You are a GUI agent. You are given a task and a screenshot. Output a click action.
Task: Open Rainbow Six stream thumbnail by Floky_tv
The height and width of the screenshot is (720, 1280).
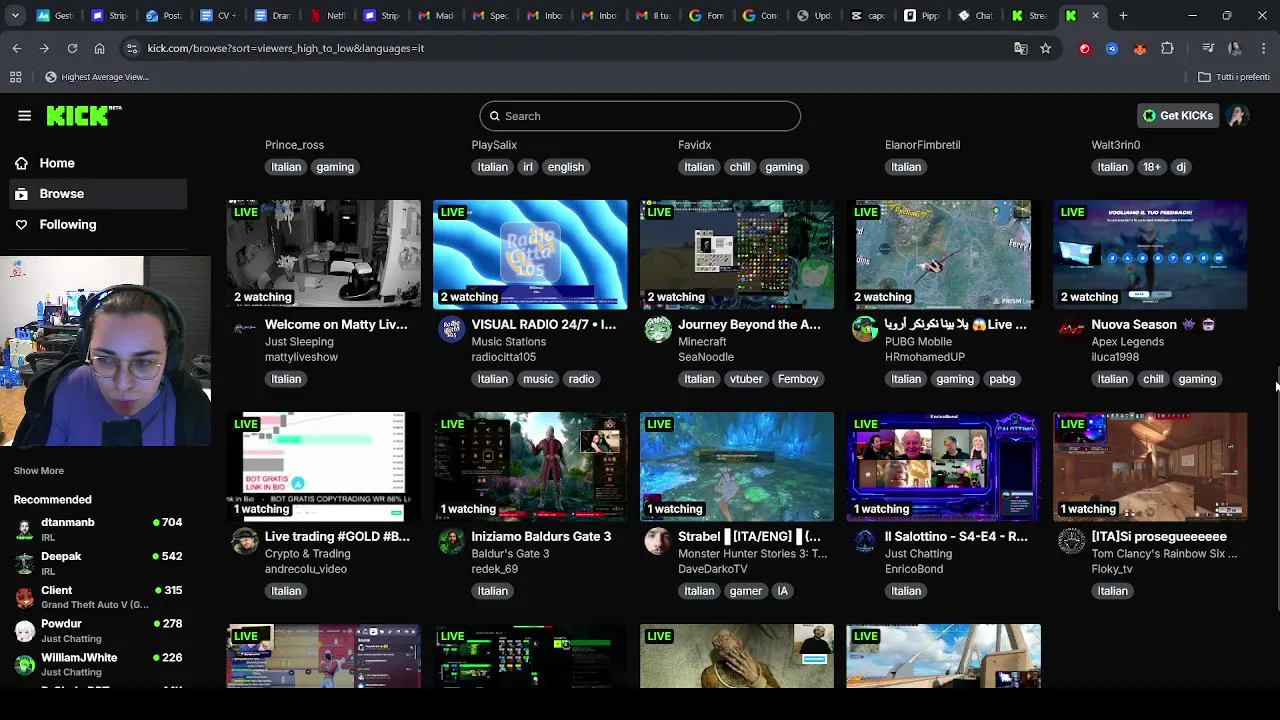coord(1150,467)
